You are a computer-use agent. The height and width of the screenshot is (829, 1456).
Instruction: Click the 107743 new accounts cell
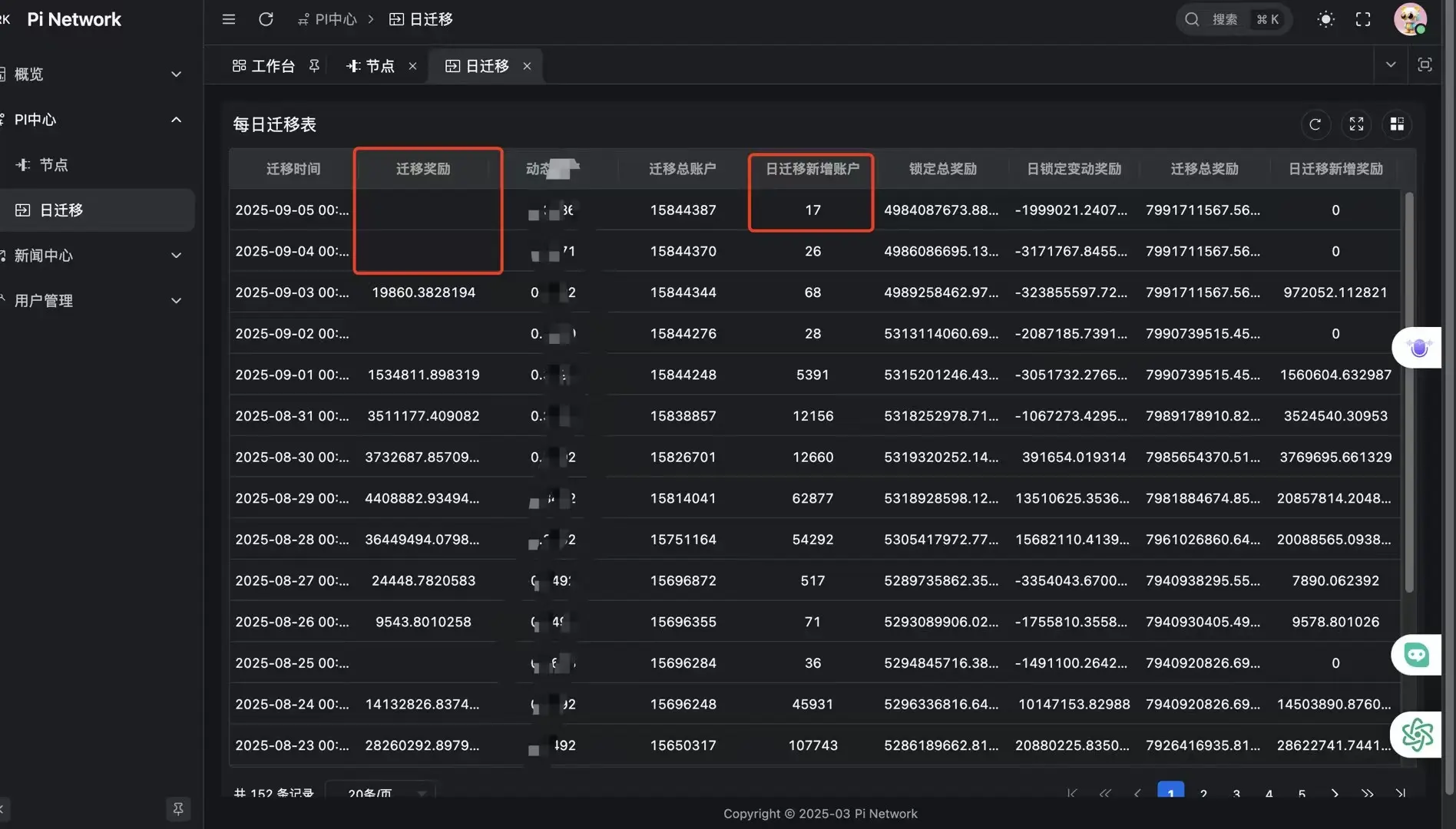(x=812, y=745)
